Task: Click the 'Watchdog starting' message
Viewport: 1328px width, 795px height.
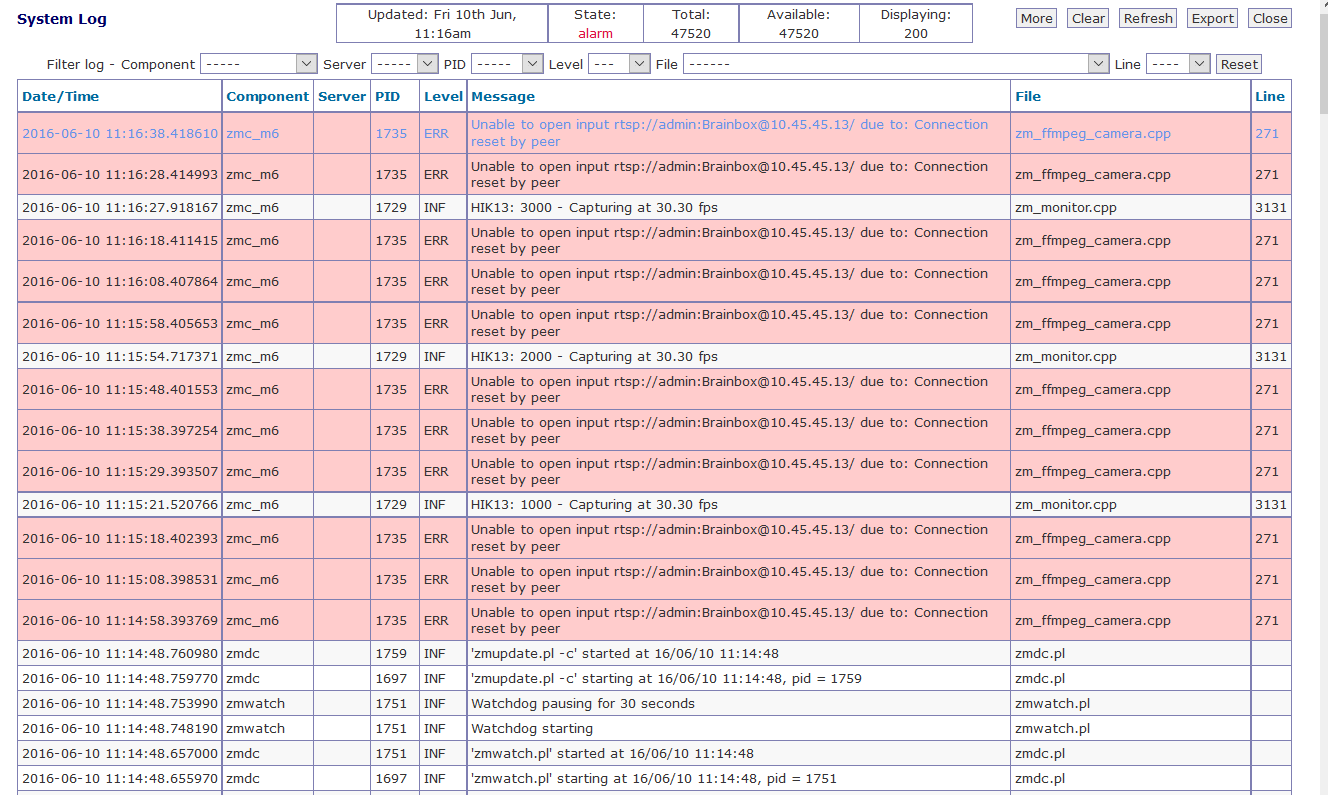Action: [532, 729]
